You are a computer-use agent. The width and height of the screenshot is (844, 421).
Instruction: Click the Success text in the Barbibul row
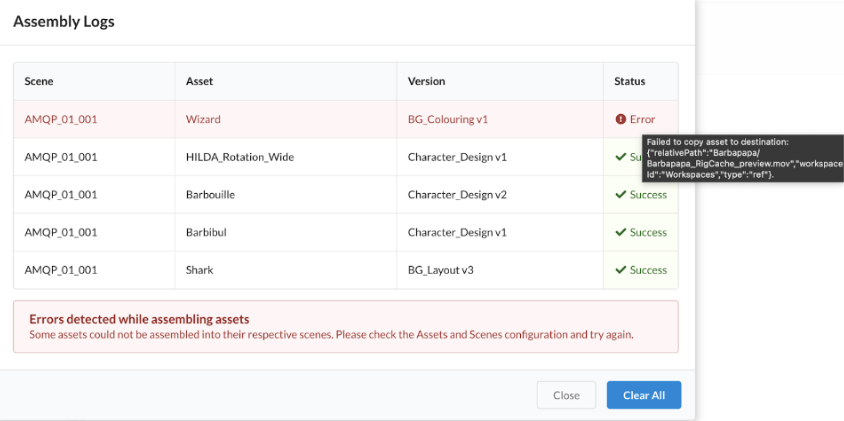click(x=648, y=232)
